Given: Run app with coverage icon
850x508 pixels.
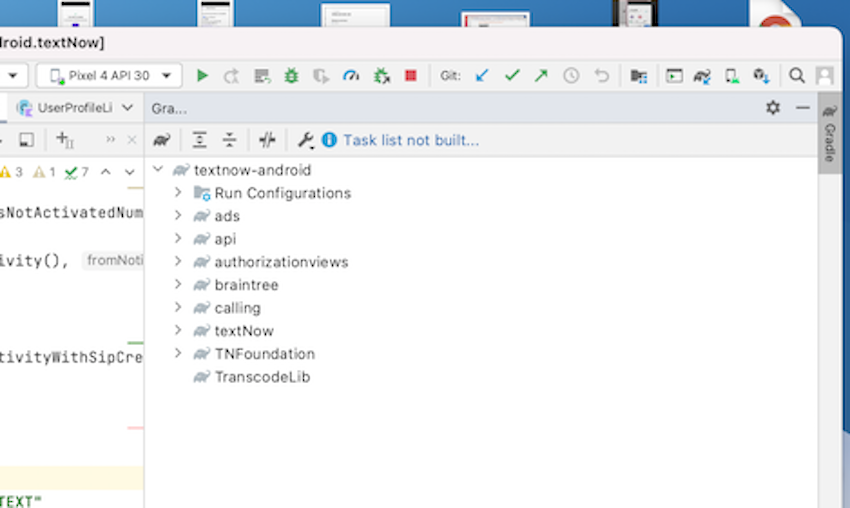Looking at the screenshot, I should (321, 76).
